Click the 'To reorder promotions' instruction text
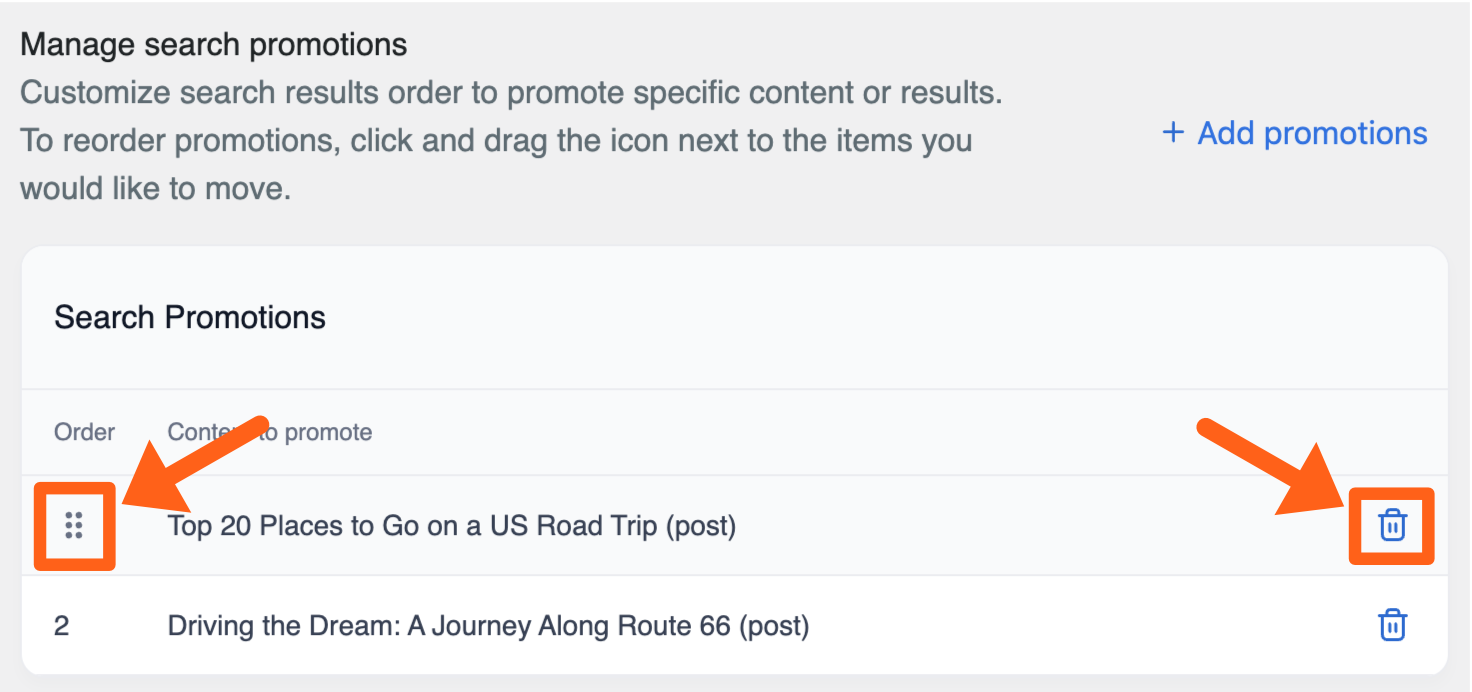Screen dimensions: 1472x692 (x=495, y=140)
